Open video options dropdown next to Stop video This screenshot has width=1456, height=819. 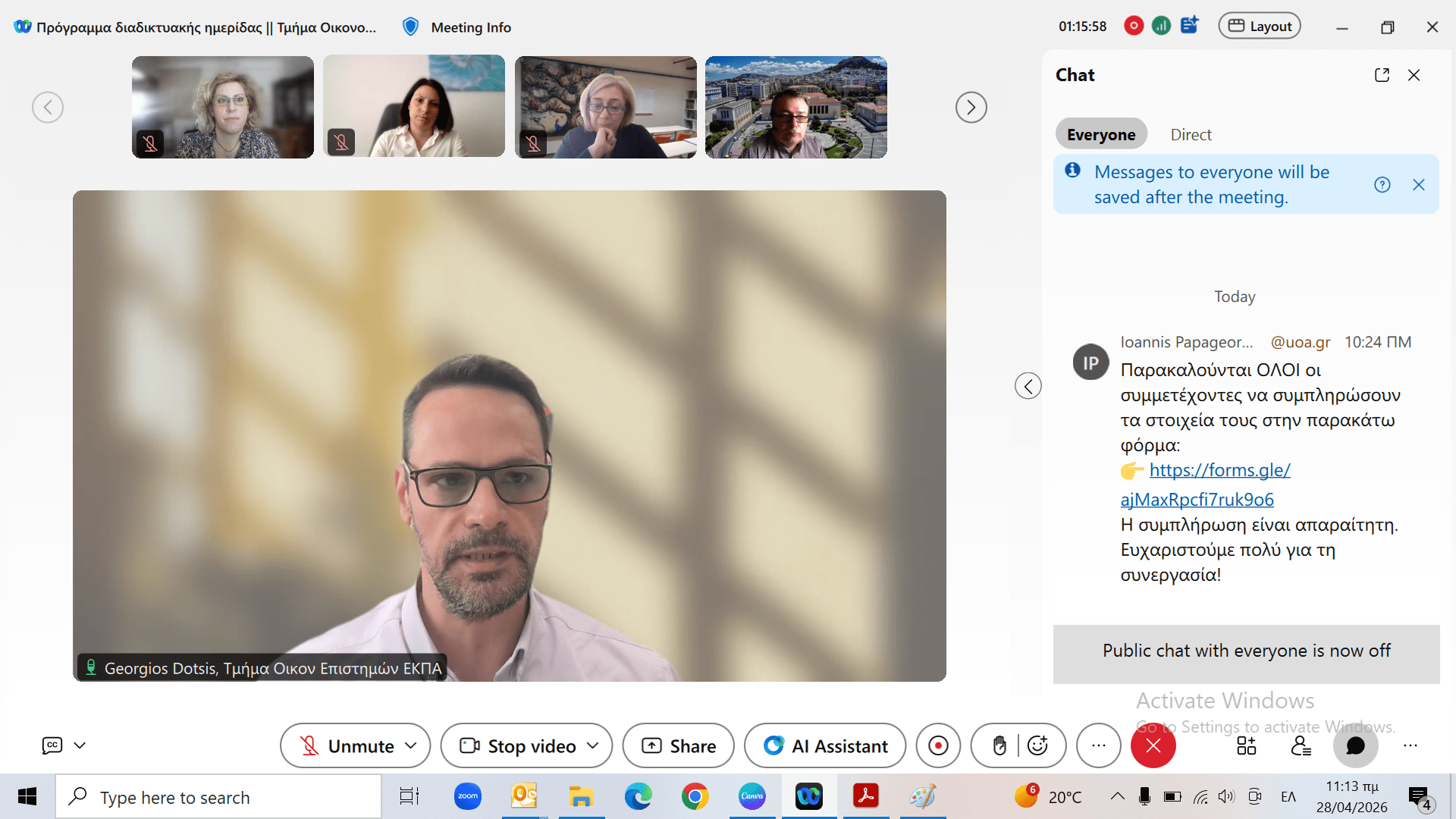(x=593, y=745)
